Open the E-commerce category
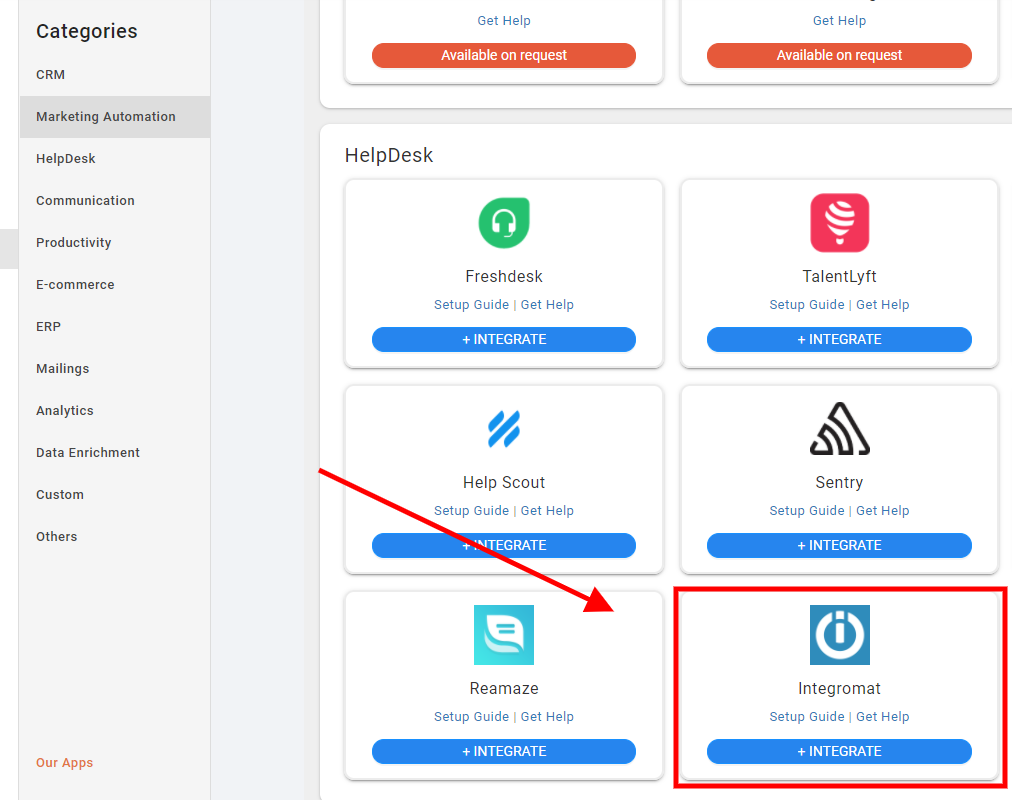1012x800 pixels. click(x=115, y=285)
